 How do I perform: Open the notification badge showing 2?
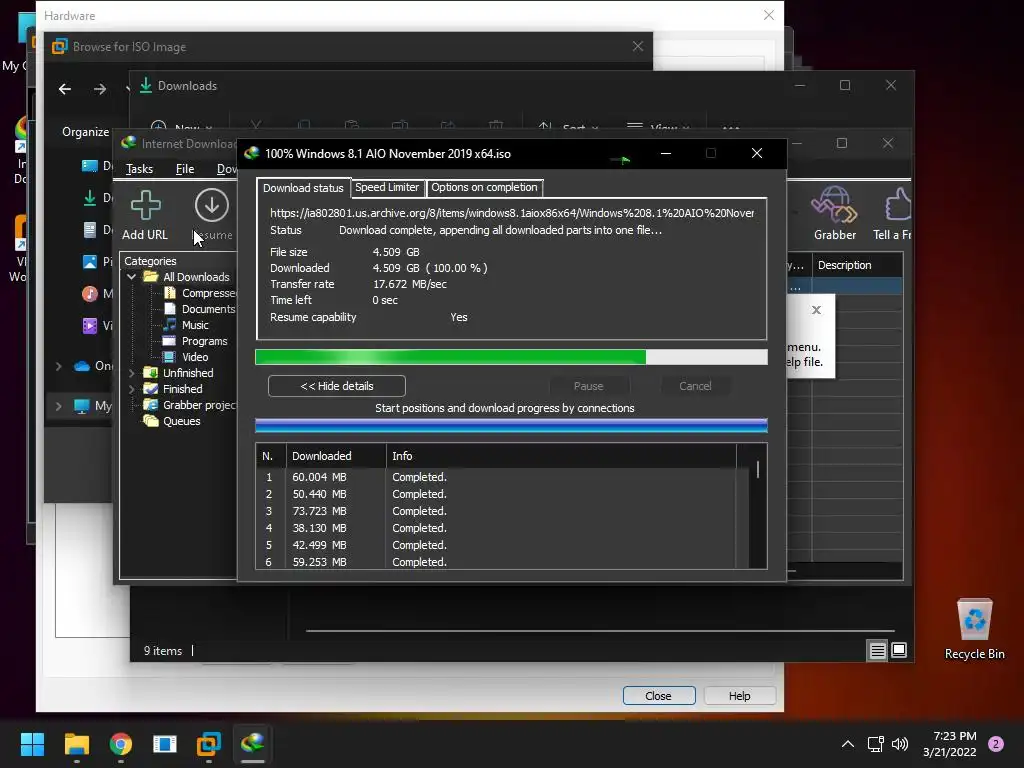click(x=996, y=744)
